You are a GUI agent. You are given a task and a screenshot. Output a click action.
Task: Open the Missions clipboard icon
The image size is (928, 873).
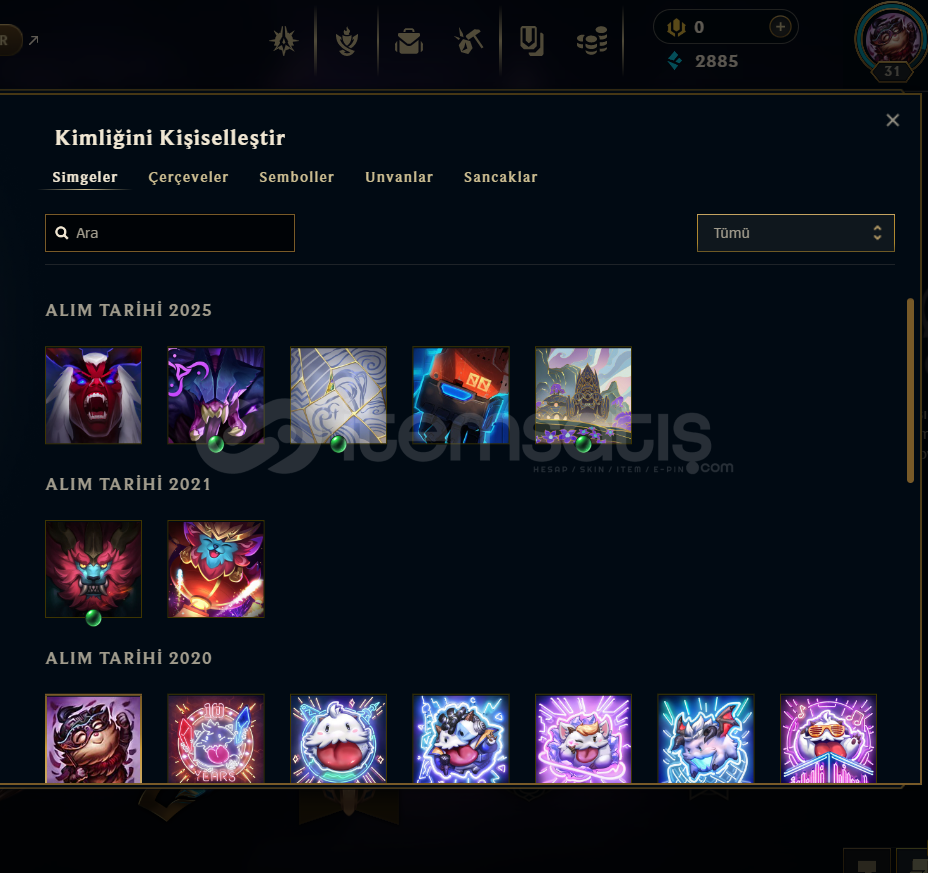click(531, 41)
